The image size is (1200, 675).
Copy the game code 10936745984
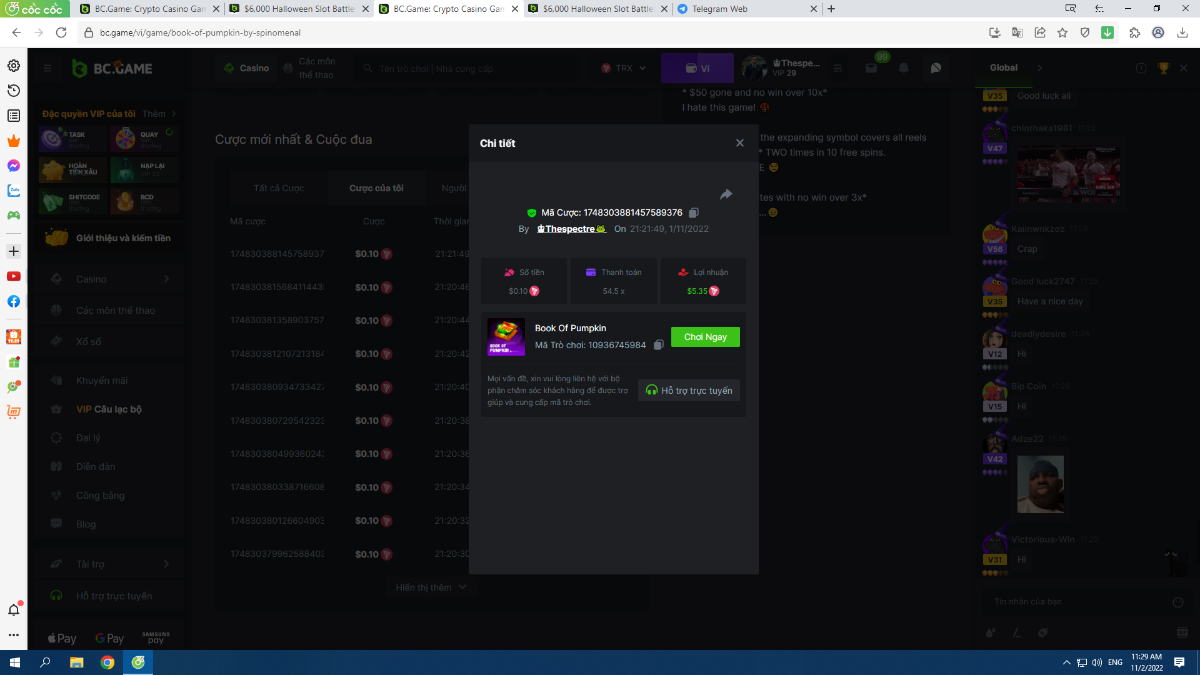(x=658, y=345)
